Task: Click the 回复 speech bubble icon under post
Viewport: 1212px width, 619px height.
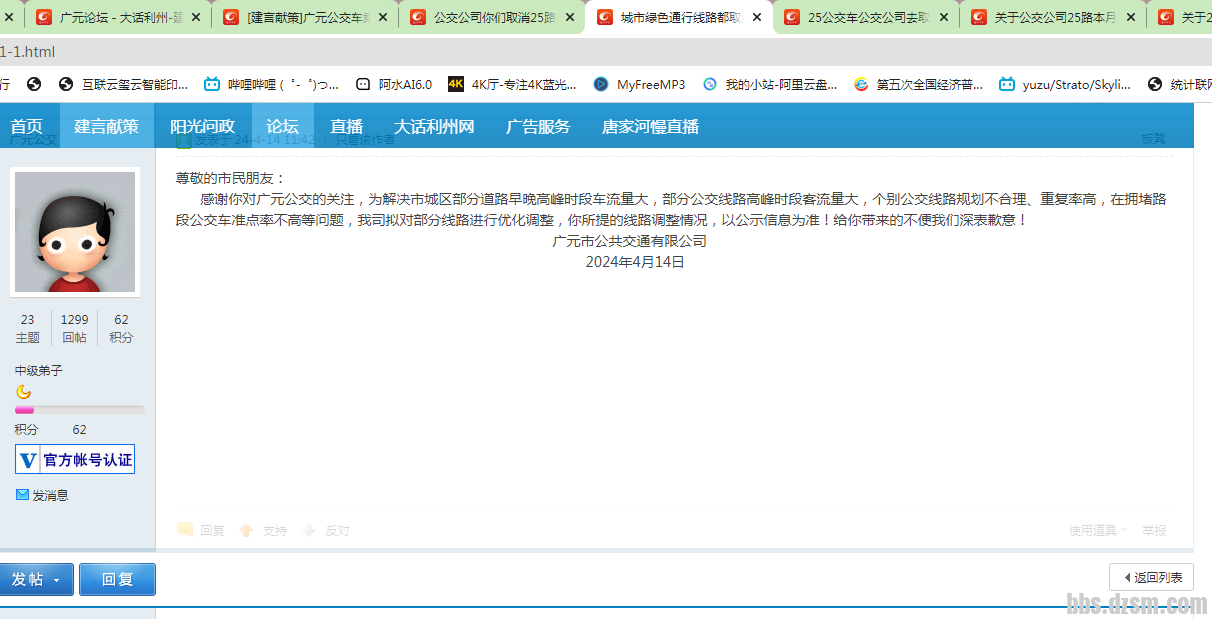Action: point(185,530)
